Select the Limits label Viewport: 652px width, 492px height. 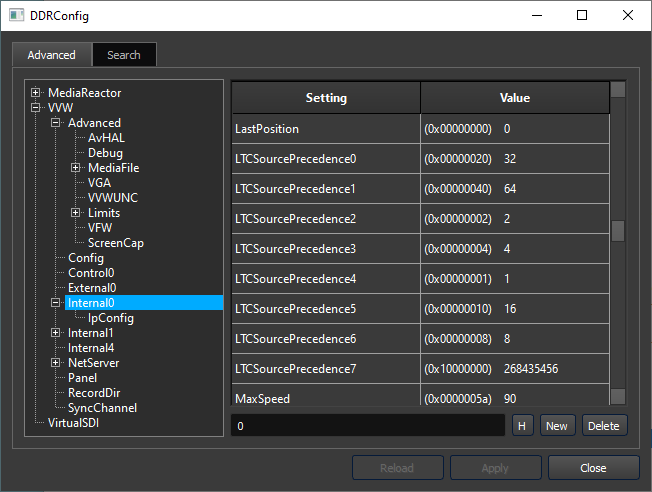pyautogui.click(x=104, y=213)
